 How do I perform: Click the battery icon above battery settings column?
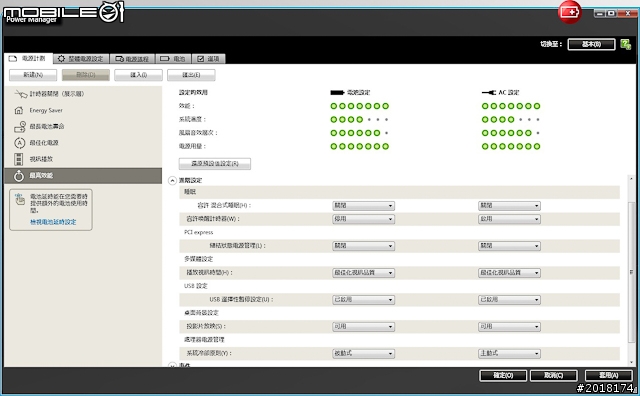tap(337, 93)
